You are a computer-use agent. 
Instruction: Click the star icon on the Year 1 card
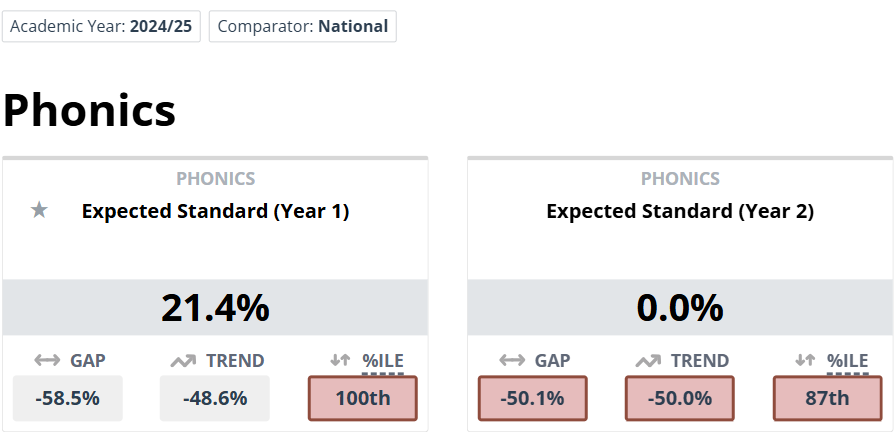click(x=39, y=211)
